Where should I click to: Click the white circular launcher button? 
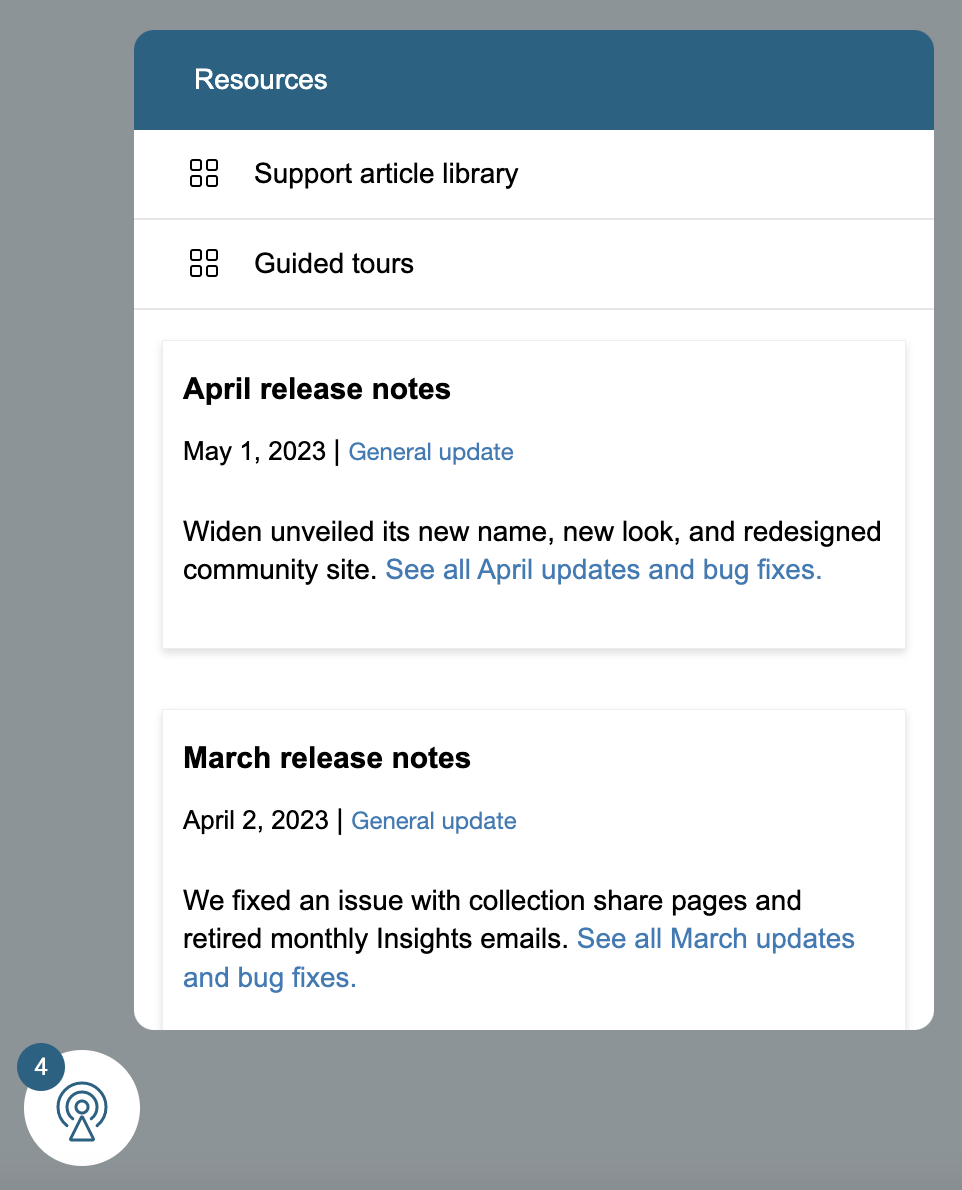82,1108
